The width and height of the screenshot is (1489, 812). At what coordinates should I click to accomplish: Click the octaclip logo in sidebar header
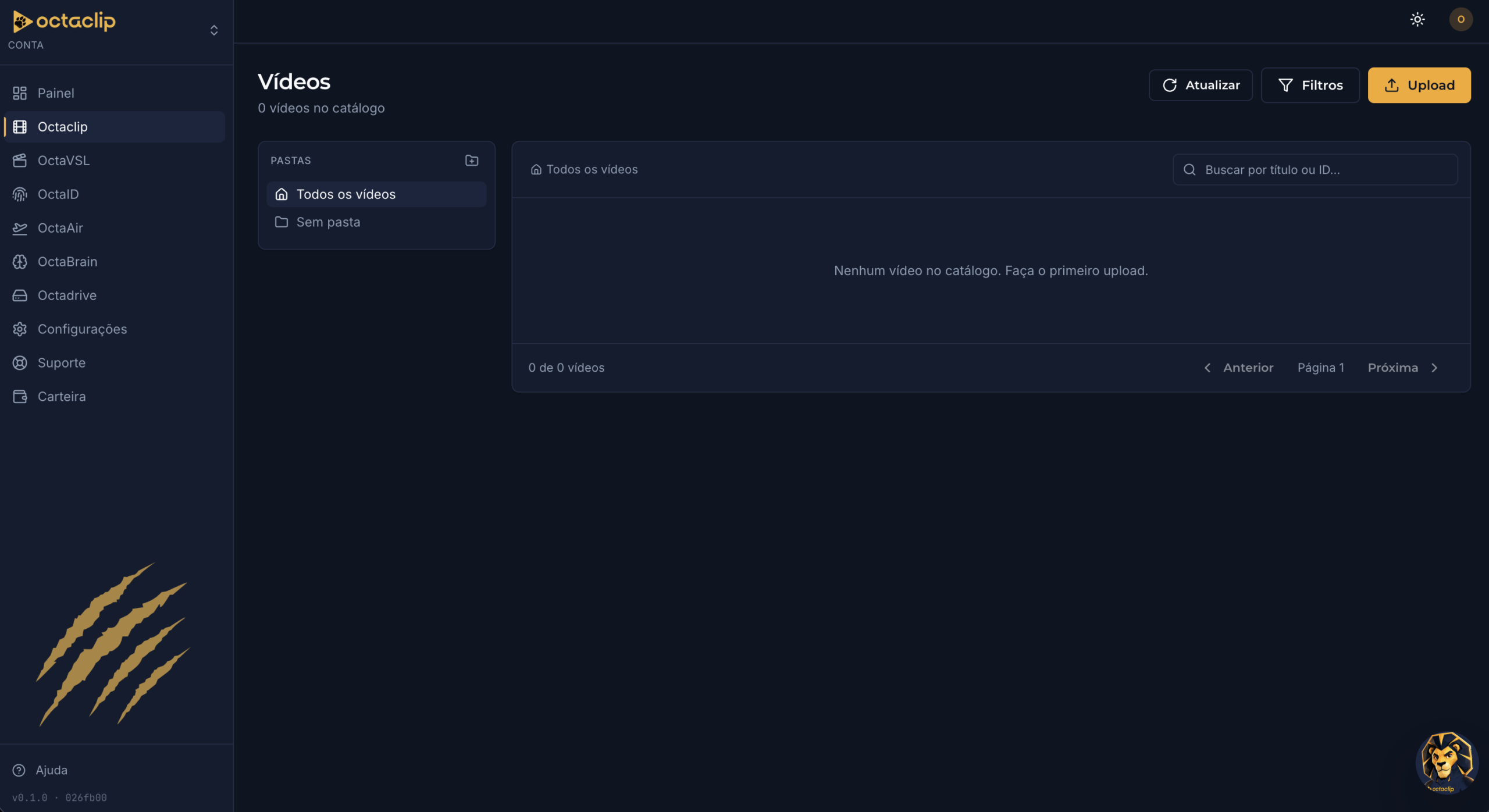pos(64,22)
